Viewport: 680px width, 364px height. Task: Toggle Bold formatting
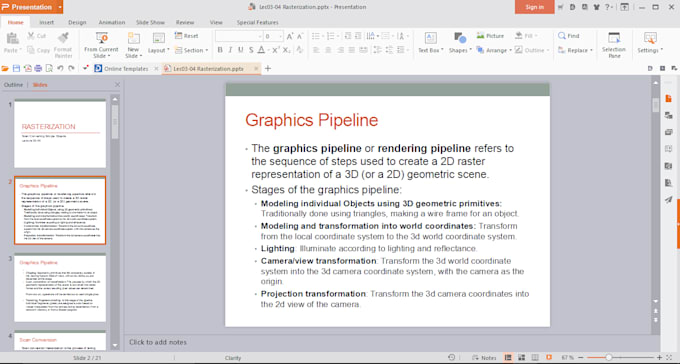pos(220,50)
